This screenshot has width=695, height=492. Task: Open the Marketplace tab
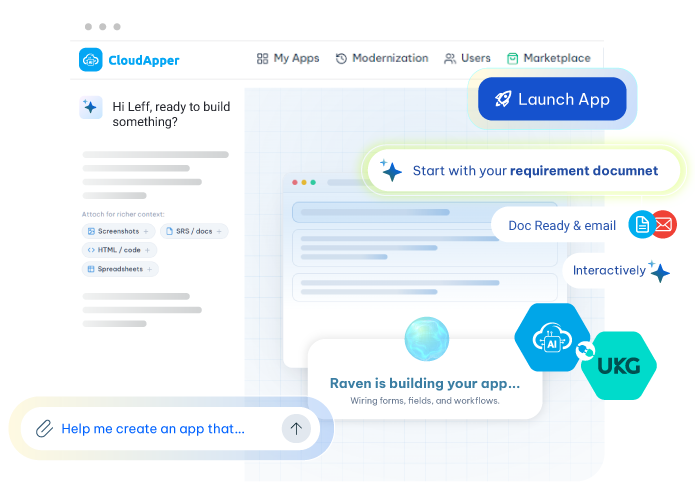[x=548, y=58]
